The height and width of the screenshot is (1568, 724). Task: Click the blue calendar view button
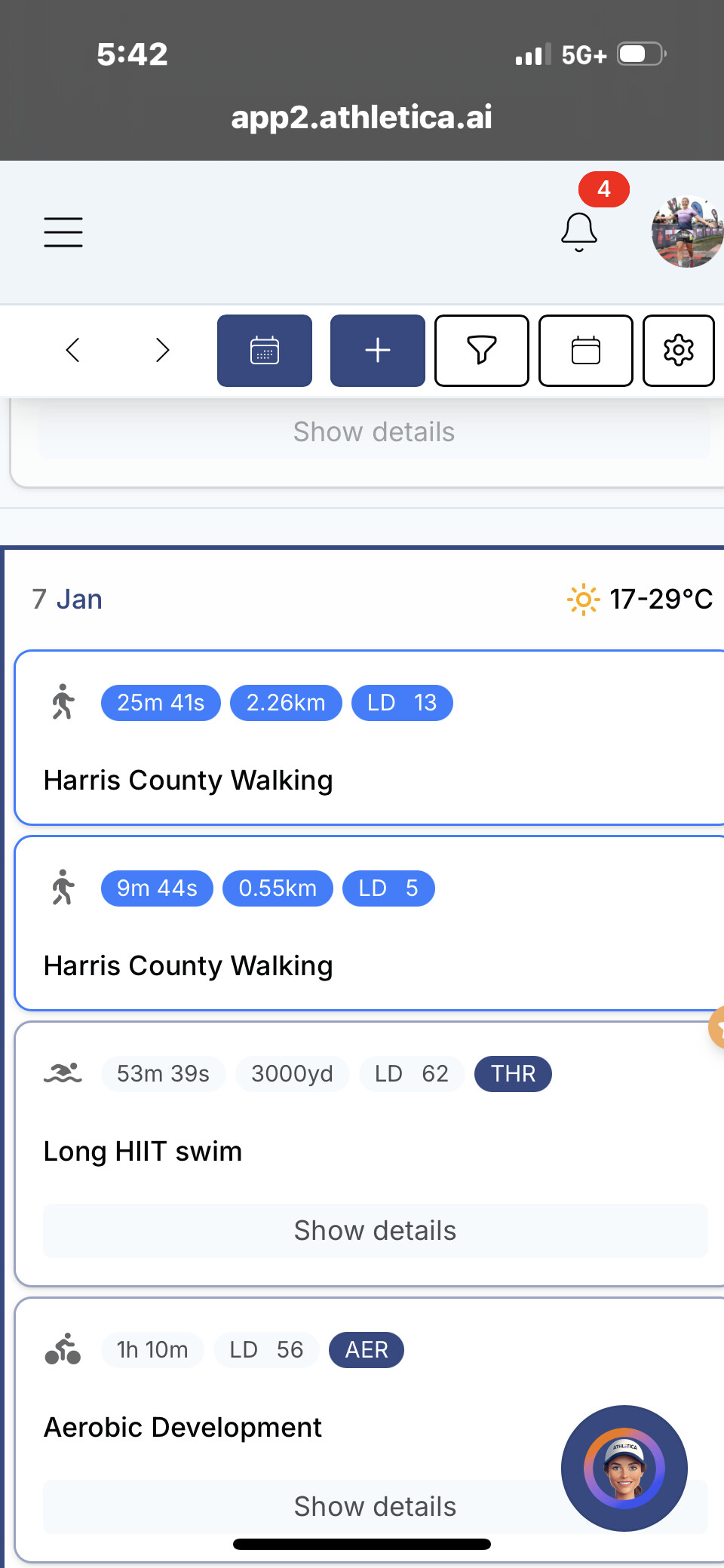pyautogui.click(x=265, y=351)
